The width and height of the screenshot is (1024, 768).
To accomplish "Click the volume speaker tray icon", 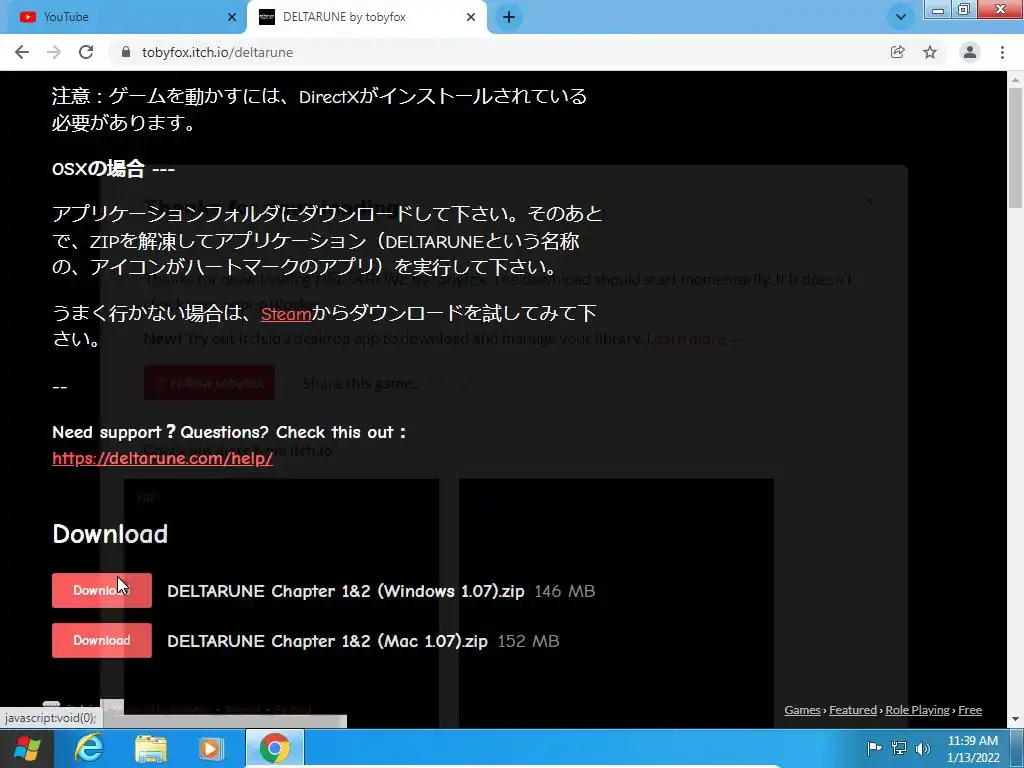I will pyautogui.click(x=923, y=748).
